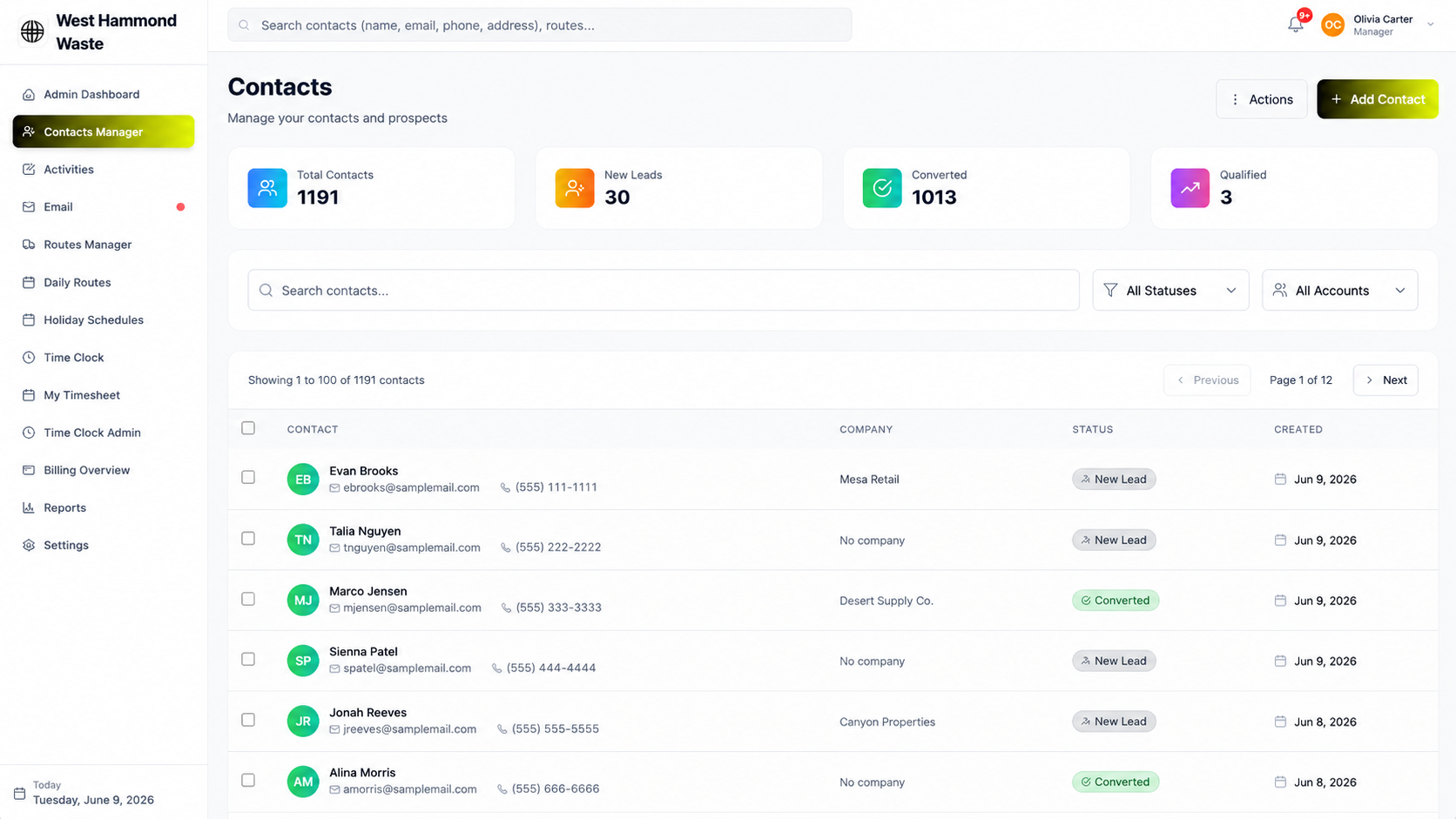Viewport: 1456px width, 819px height.
Task: Click the orange New Leads icon
Action: point(575,188)
